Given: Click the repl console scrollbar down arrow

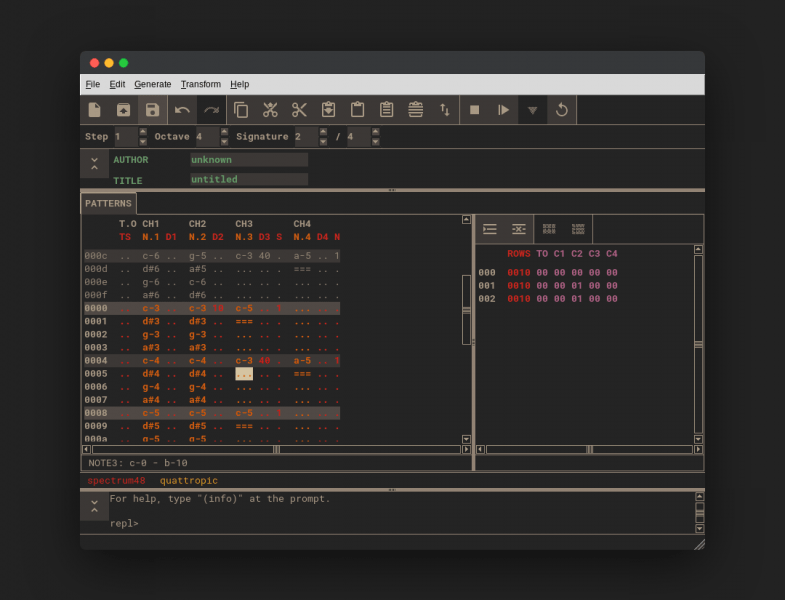Looking at the screenshot, I should [x=699, y=528].
